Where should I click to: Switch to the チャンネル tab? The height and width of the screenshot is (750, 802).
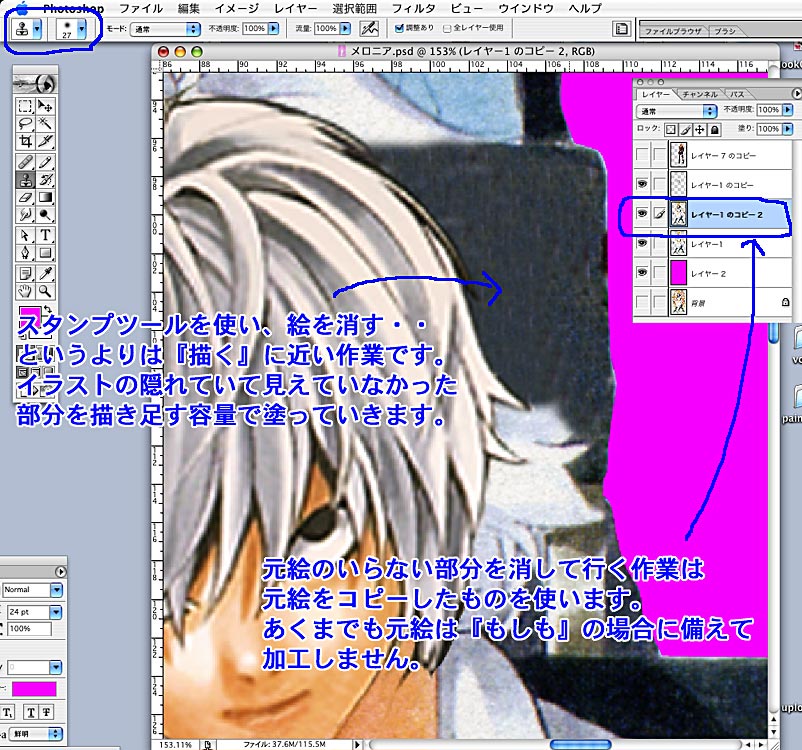pos(700,95)
